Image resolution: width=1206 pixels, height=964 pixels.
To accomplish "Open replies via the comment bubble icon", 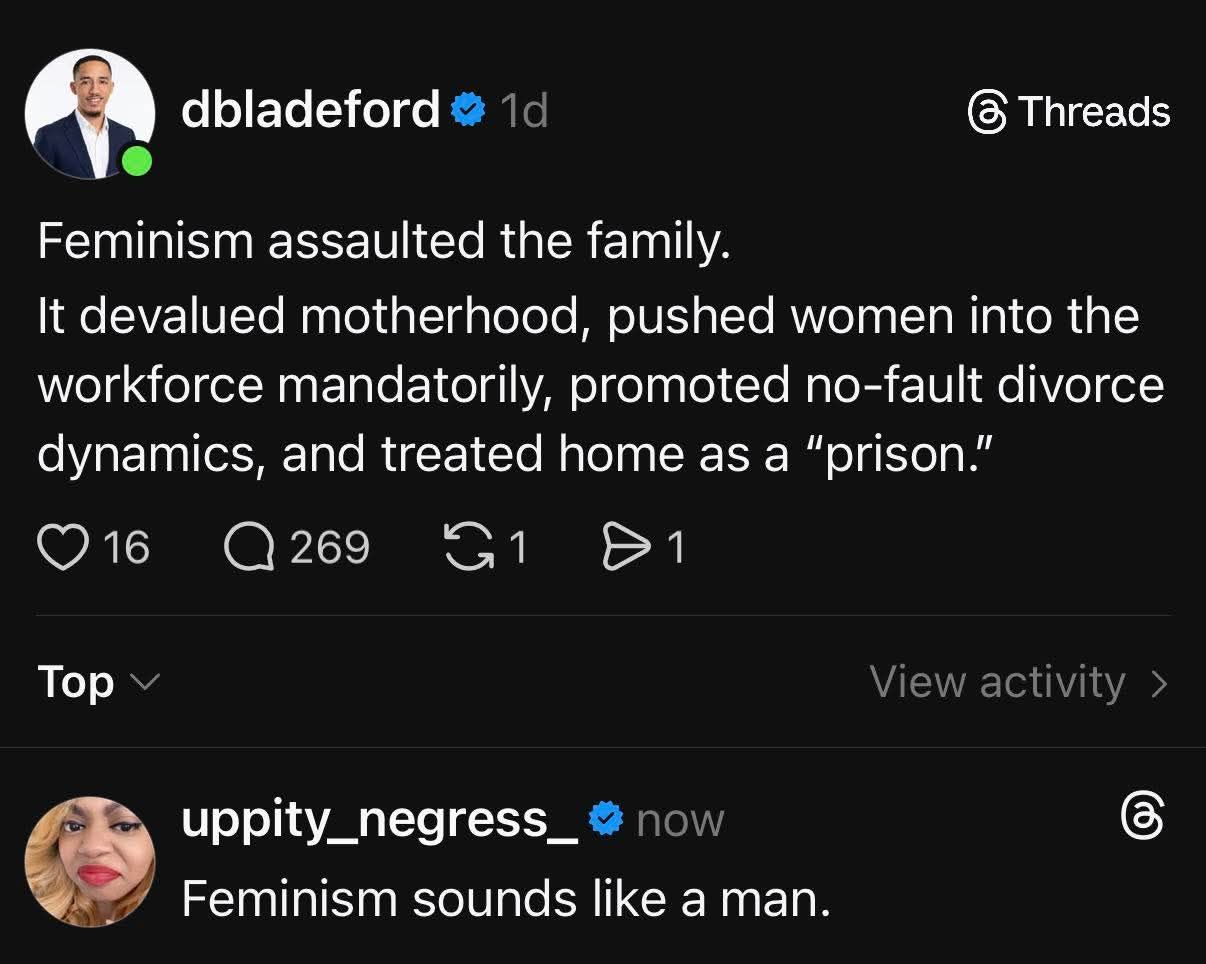I will pos(248,548).
